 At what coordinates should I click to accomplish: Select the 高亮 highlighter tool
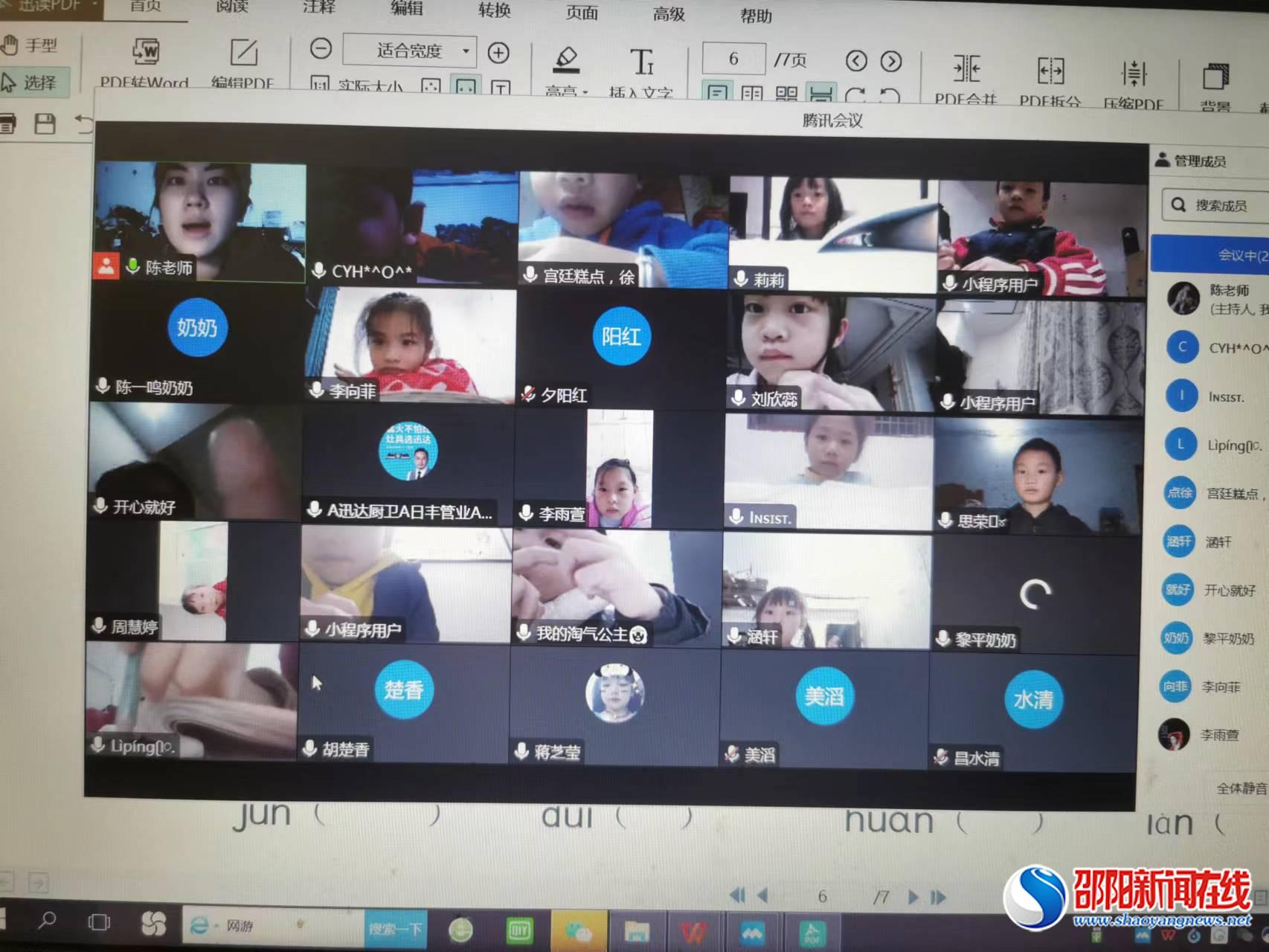pos(567,59)
